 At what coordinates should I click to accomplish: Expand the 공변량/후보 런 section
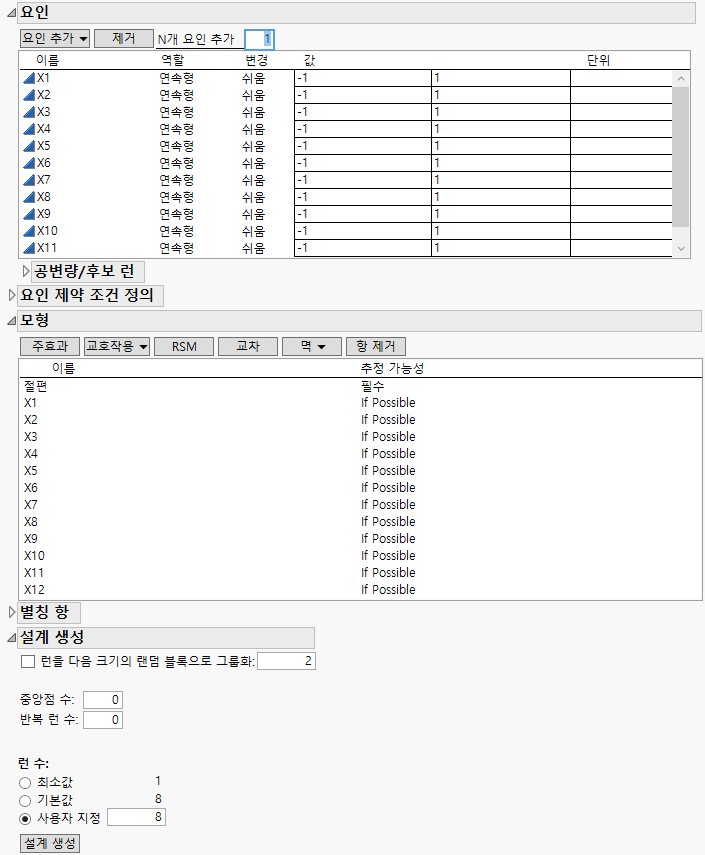tap(26, 271)
